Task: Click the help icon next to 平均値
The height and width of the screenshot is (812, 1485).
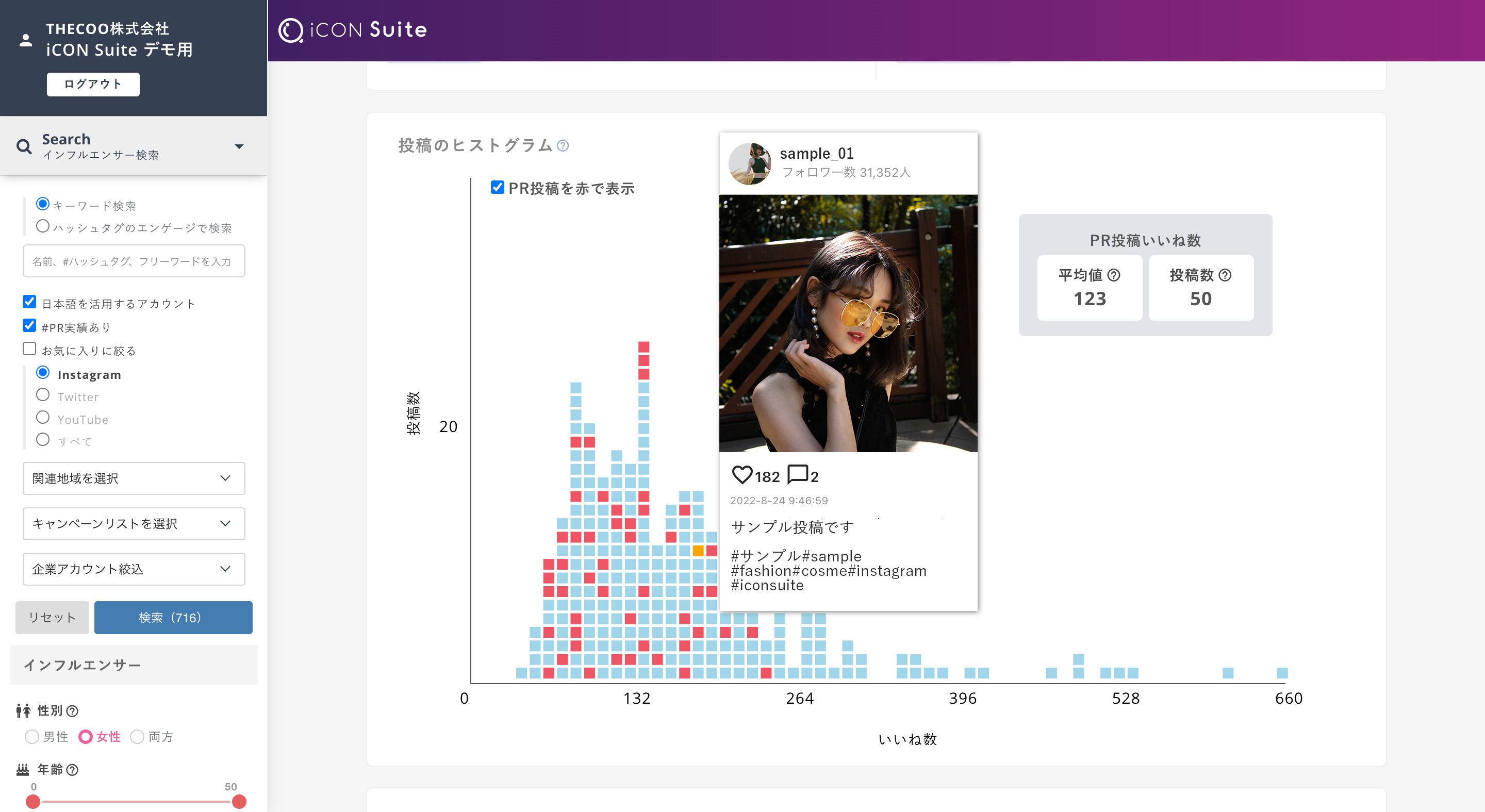Action: 1114,275
